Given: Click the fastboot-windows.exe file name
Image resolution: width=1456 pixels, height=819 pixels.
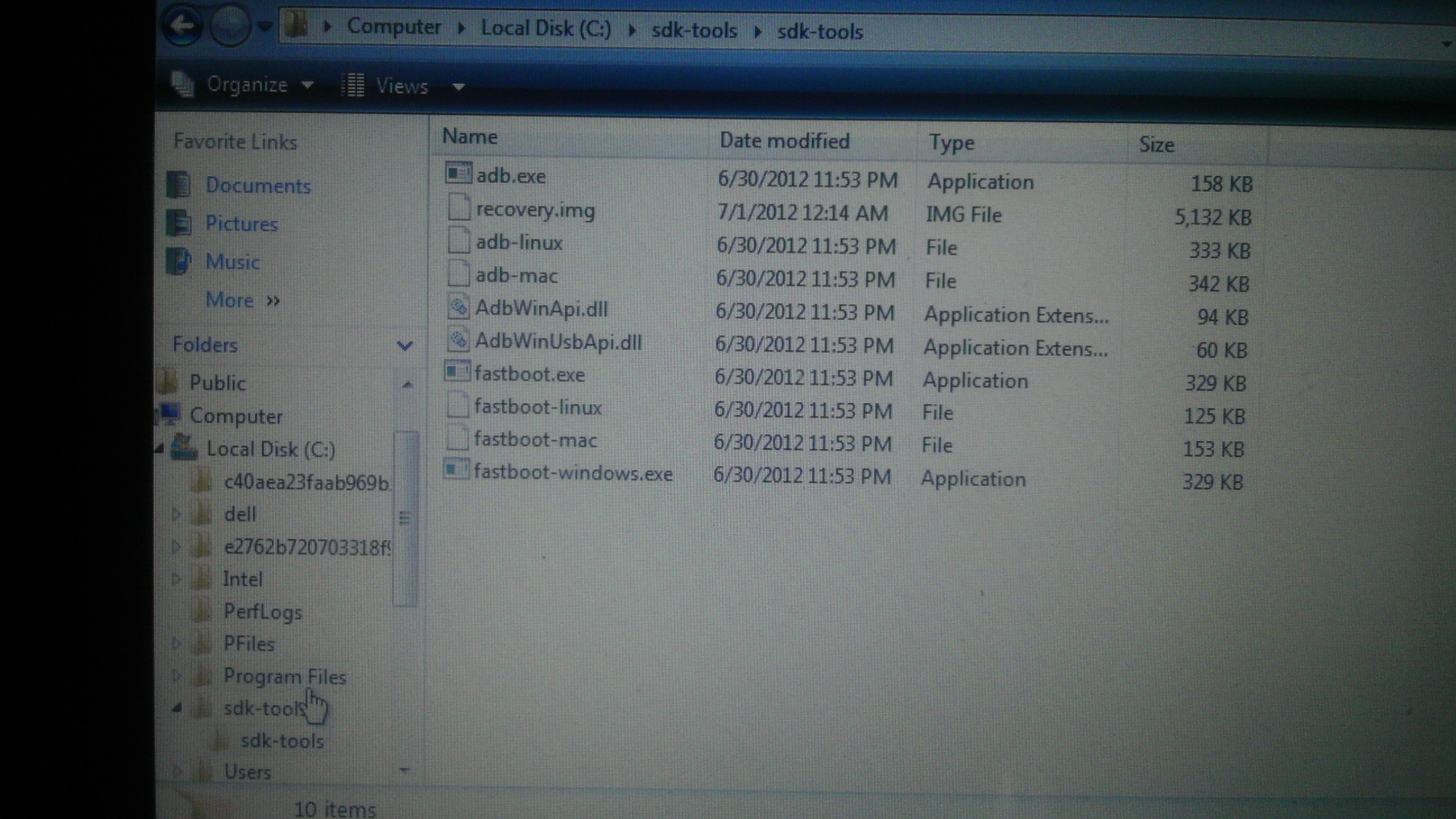Looking at the screenshot, I should [x=573, y=473].
